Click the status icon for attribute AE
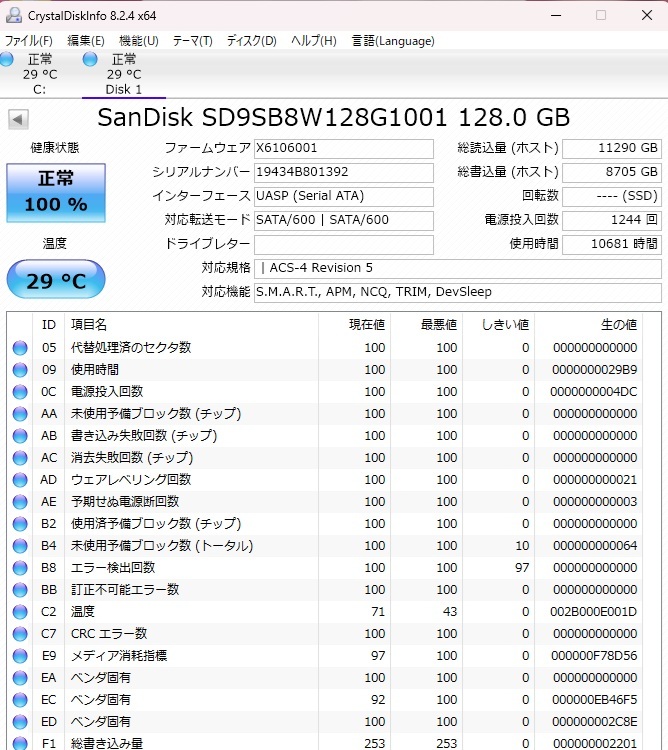Viewport: 668px width, 750px height. [20, 502]
